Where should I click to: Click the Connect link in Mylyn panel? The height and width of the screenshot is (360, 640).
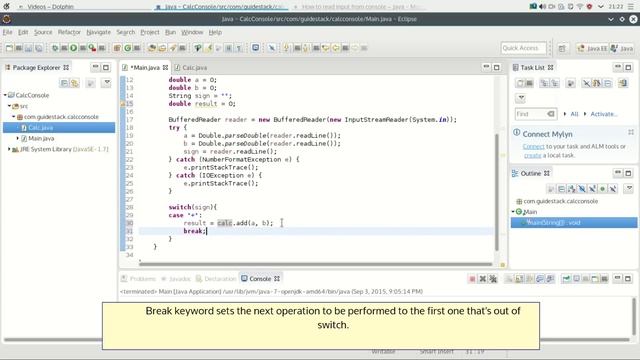(x=533, y=146)
